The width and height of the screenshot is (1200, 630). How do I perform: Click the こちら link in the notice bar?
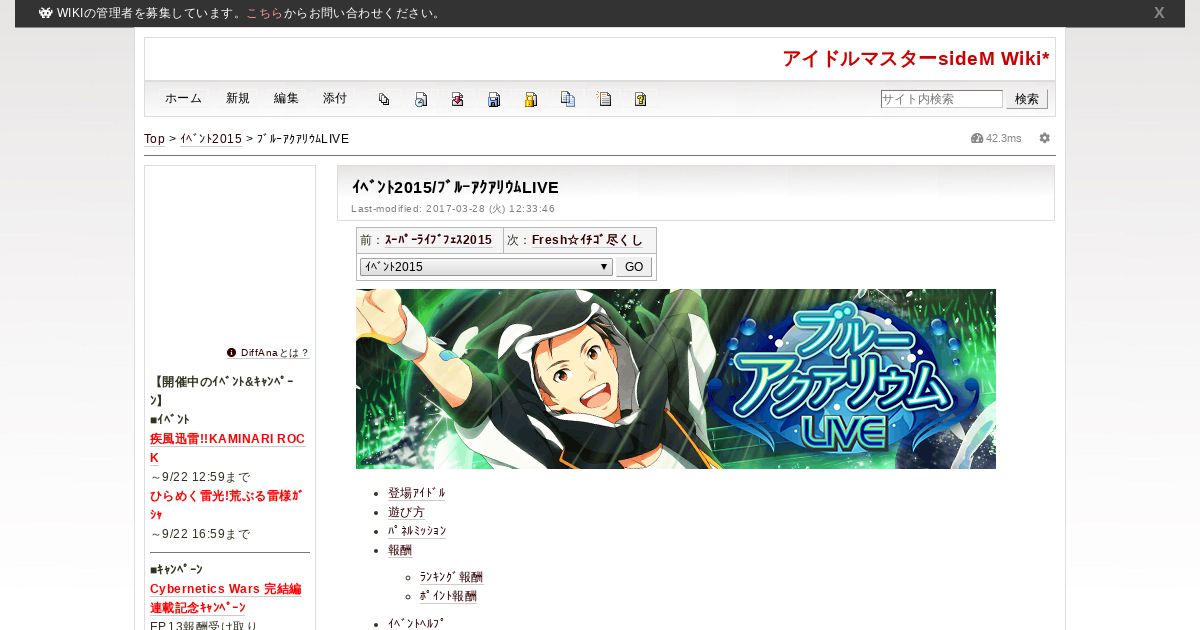point(264,13)
